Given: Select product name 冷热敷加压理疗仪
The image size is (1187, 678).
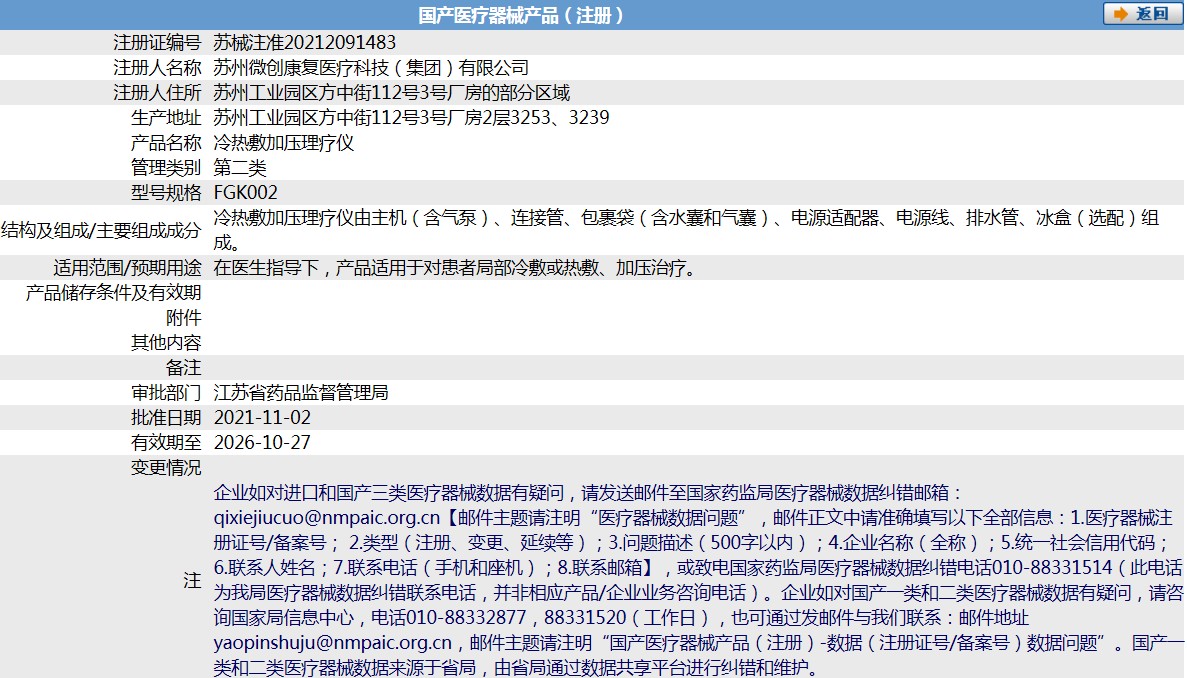Looking at the screenshot, I should [x=284, y=142].
